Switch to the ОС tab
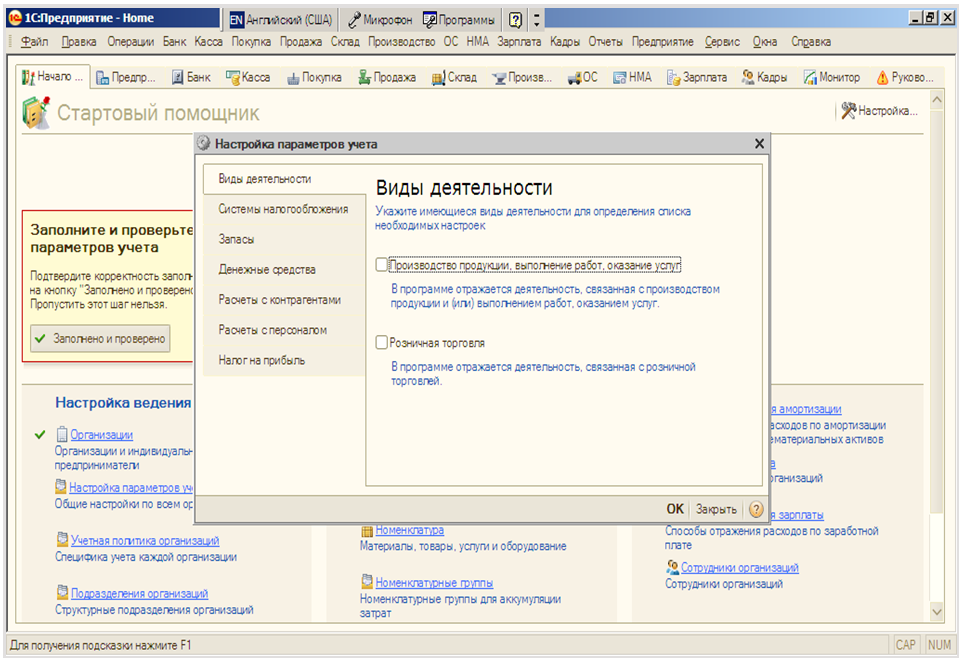This screenshot has height=658, width=959. coord(582,77)
